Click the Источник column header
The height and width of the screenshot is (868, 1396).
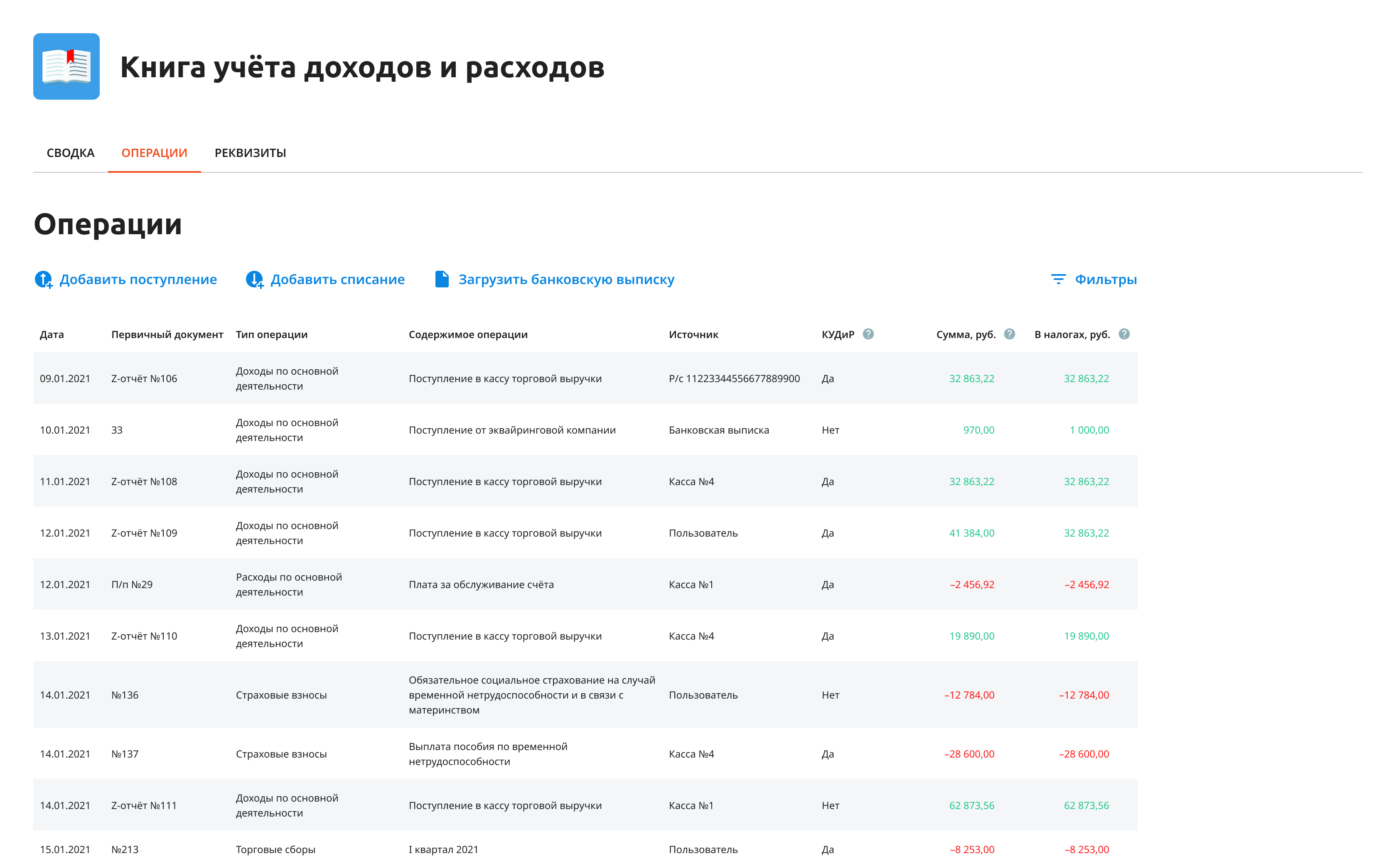(693, 335)
